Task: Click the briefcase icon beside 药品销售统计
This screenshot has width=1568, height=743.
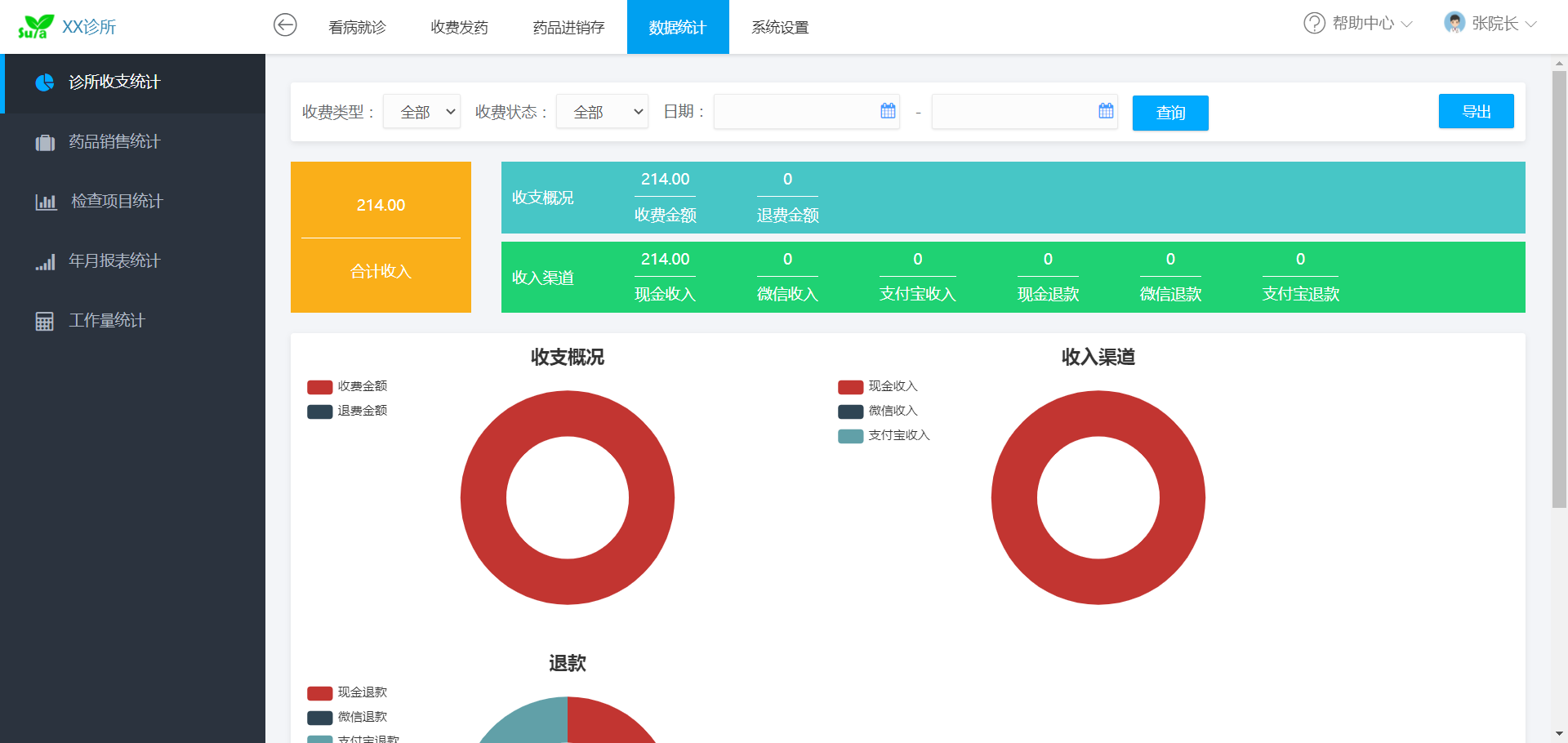Action: [x=45, y=143]
